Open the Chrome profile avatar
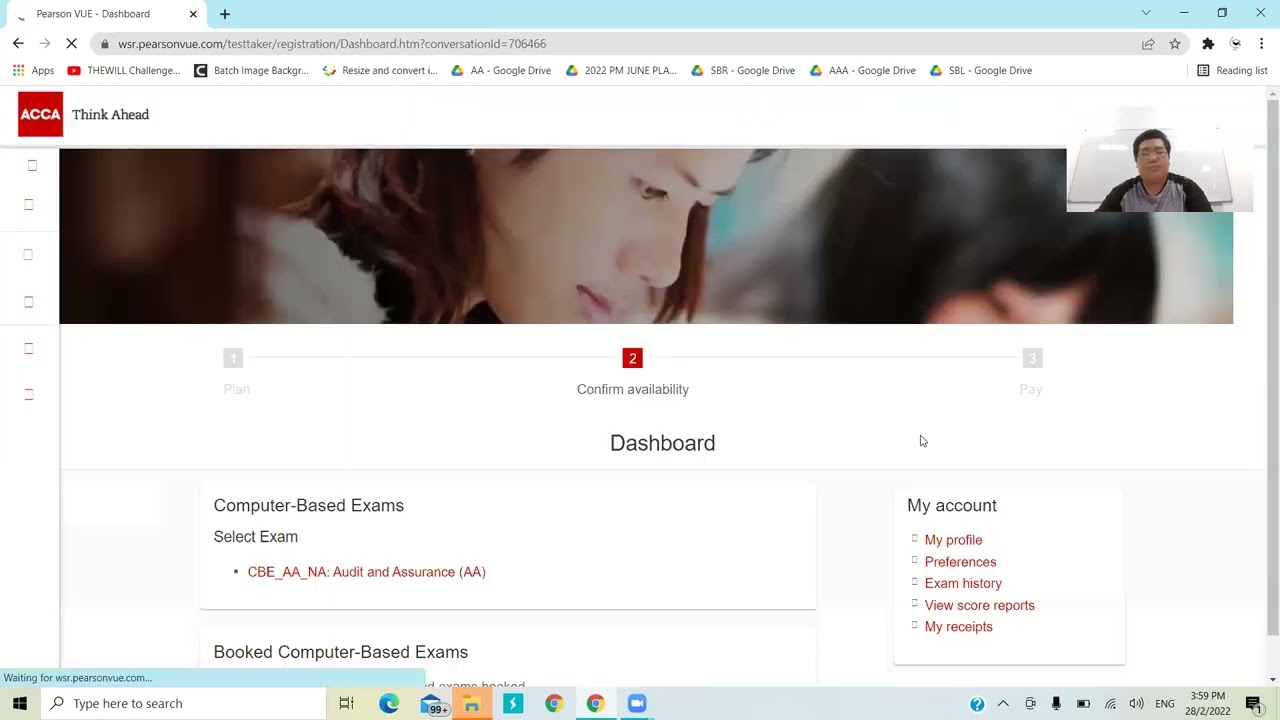 point(1235,44)
